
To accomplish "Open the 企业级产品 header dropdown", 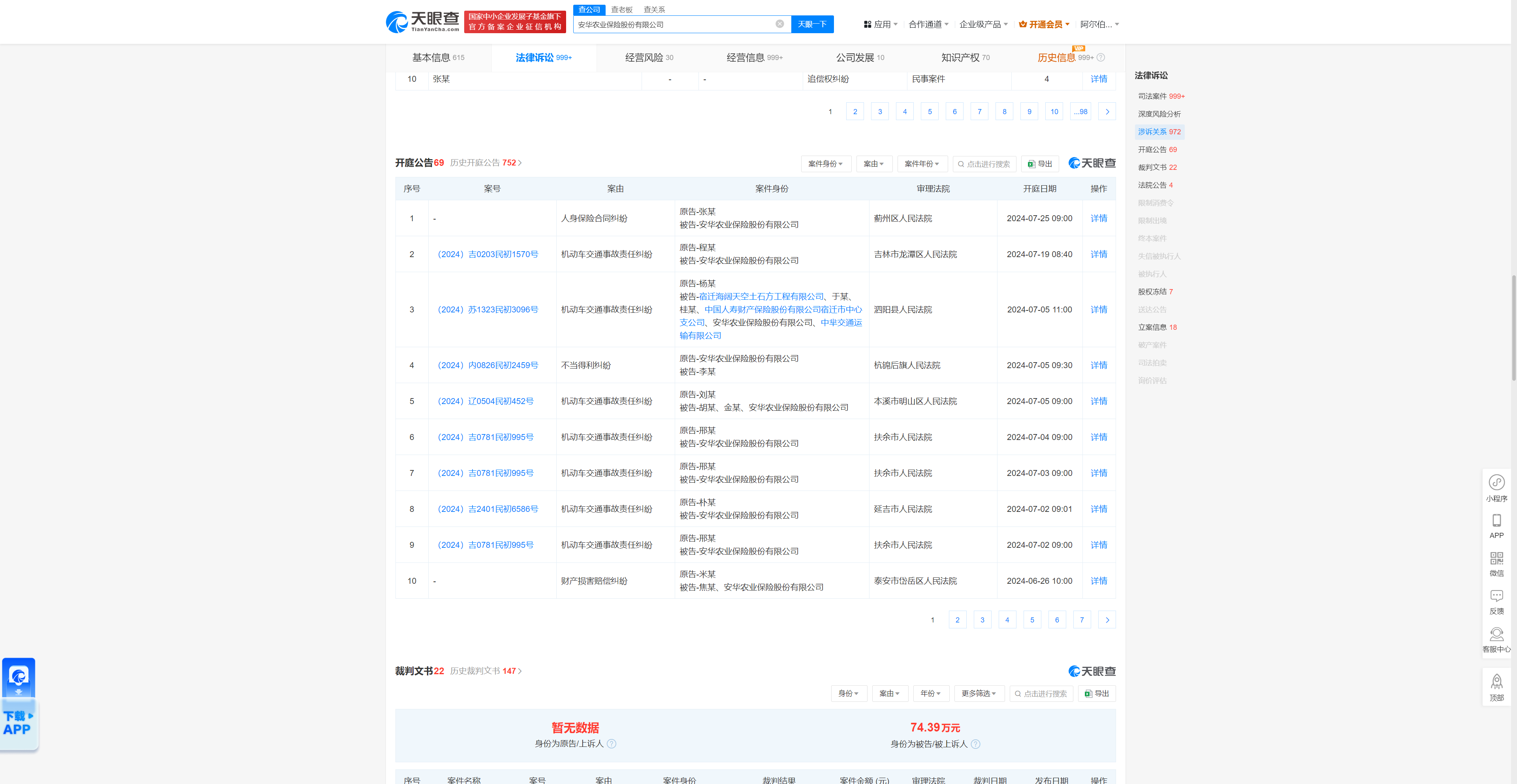I will click(983, 24).
